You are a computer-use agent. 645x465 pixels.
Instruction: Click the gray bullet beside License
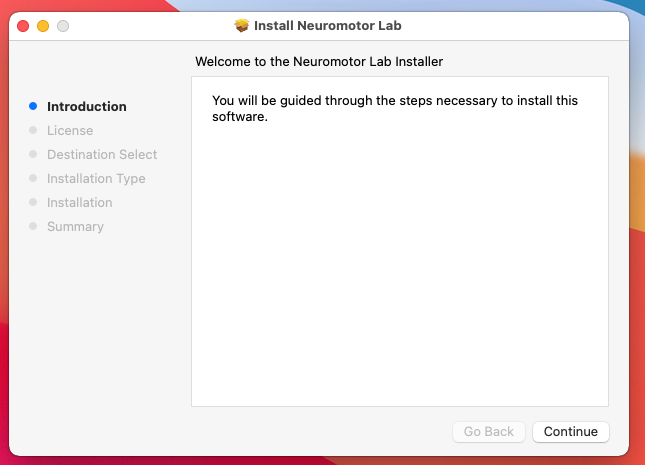click(x=33, y=130)
